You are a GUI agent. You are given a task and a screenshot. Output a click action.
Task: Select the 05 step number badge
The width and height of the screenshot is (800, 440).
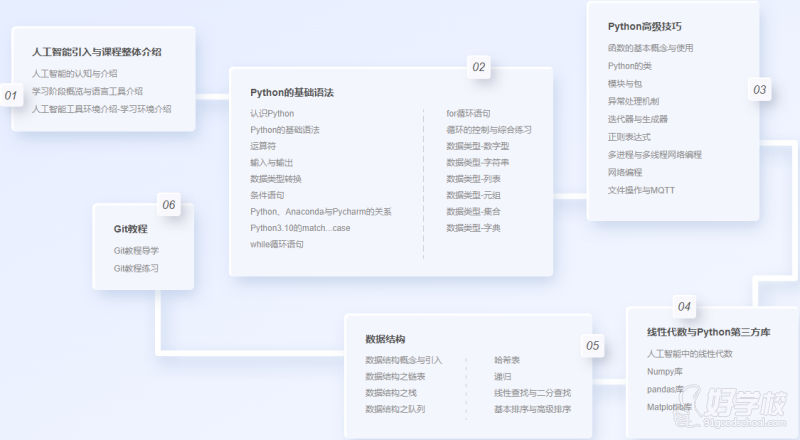(x=593, y=346)
